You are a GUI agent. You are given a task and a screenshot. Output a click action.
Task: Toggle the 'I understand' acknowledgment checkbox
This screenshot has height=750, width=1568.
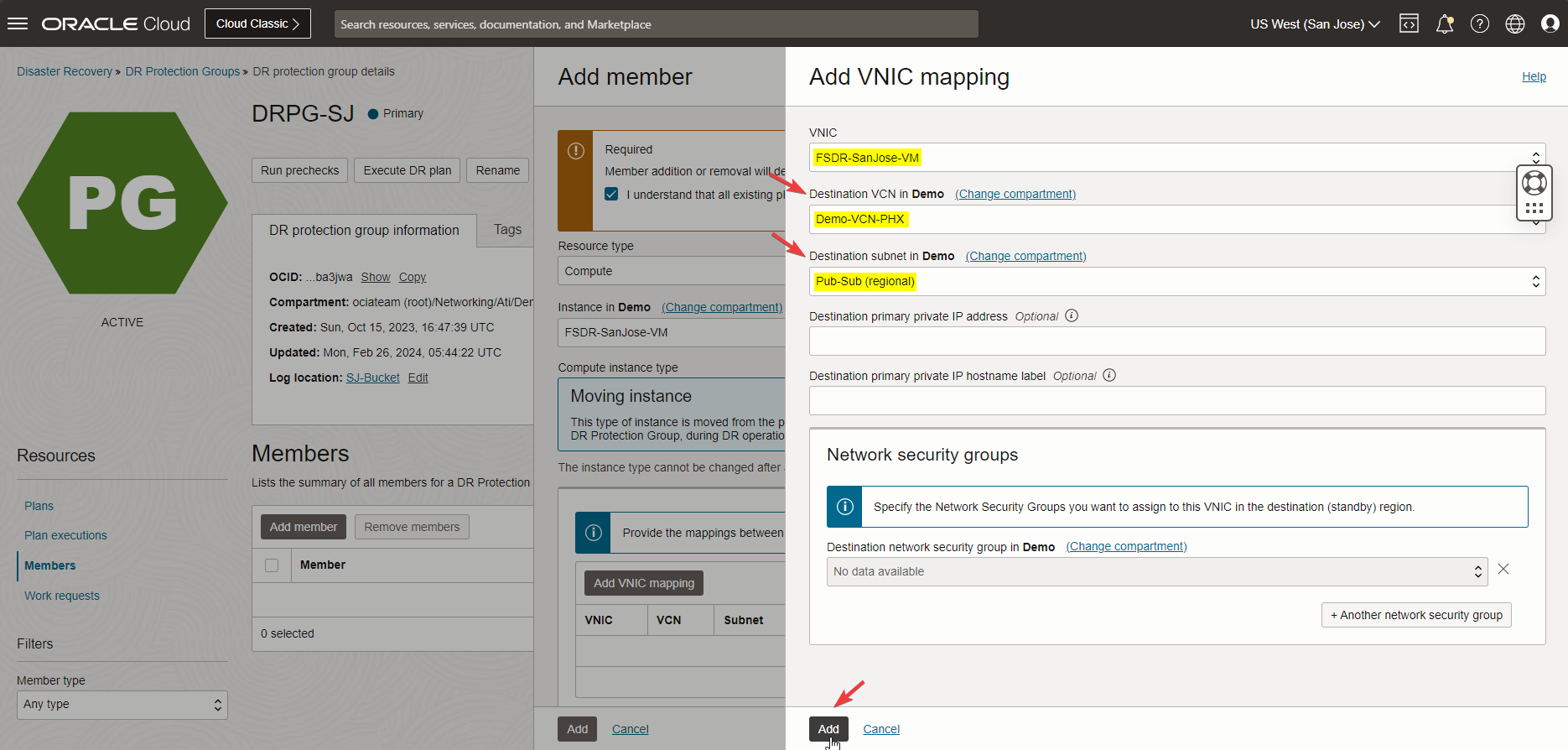[612, 194]
